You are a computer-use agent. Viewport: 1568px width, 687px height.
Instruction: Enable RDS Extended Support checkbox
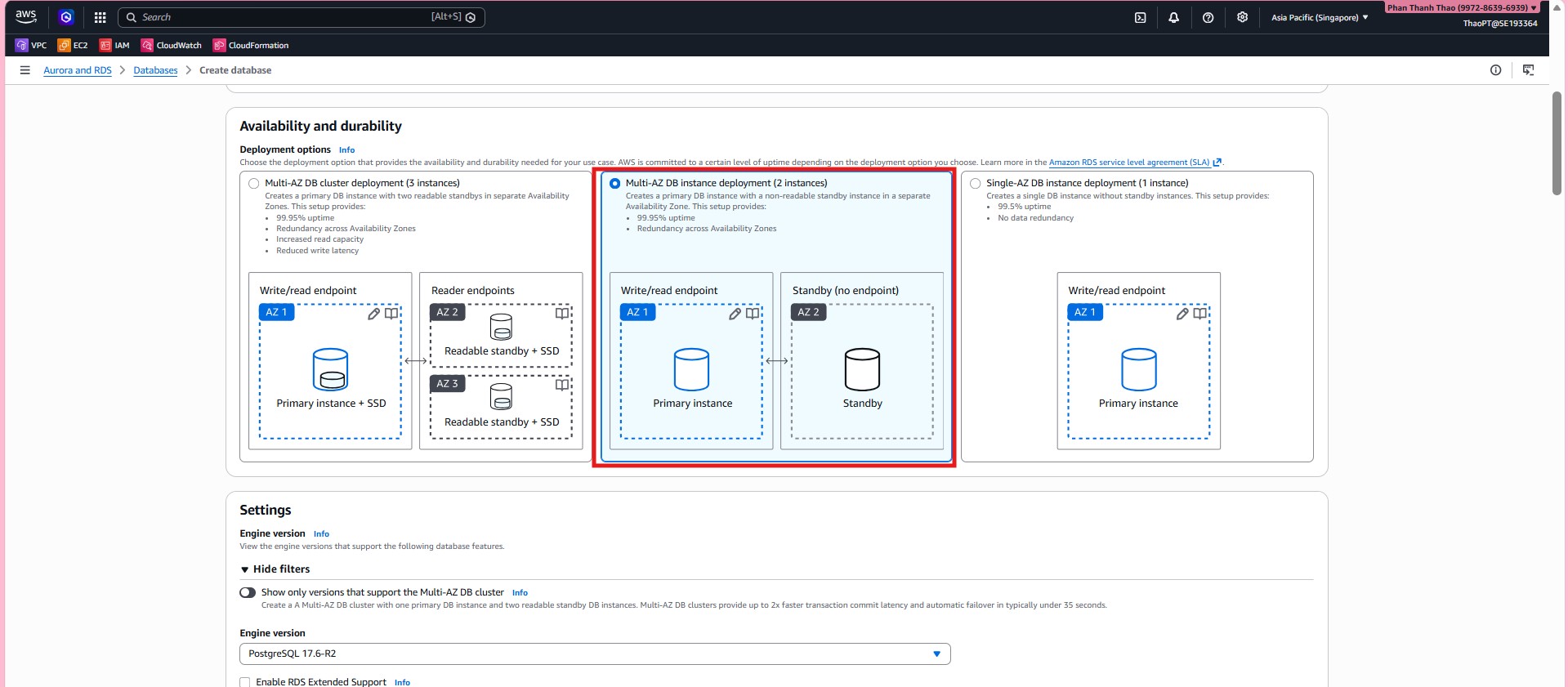(x=245, y=682)
